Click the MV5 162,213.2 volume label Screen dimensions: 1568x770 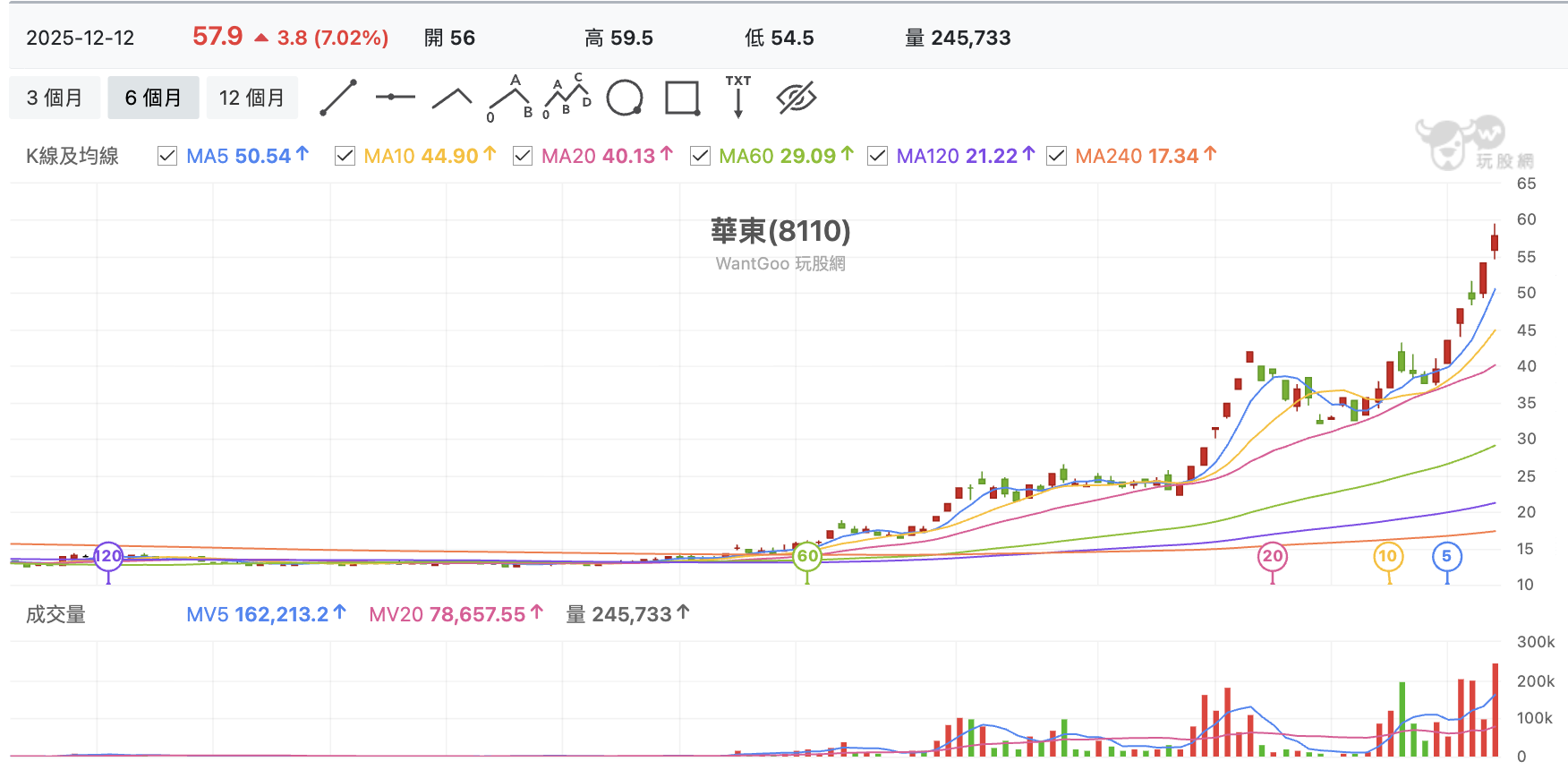coord(266,614)
